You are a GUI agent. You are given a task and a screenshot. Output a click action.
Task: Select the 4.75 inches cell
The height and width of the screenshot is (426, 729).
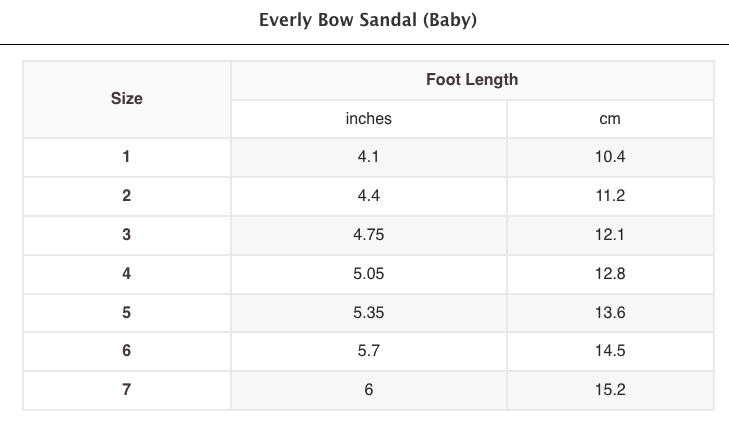(x=368, y=235)
